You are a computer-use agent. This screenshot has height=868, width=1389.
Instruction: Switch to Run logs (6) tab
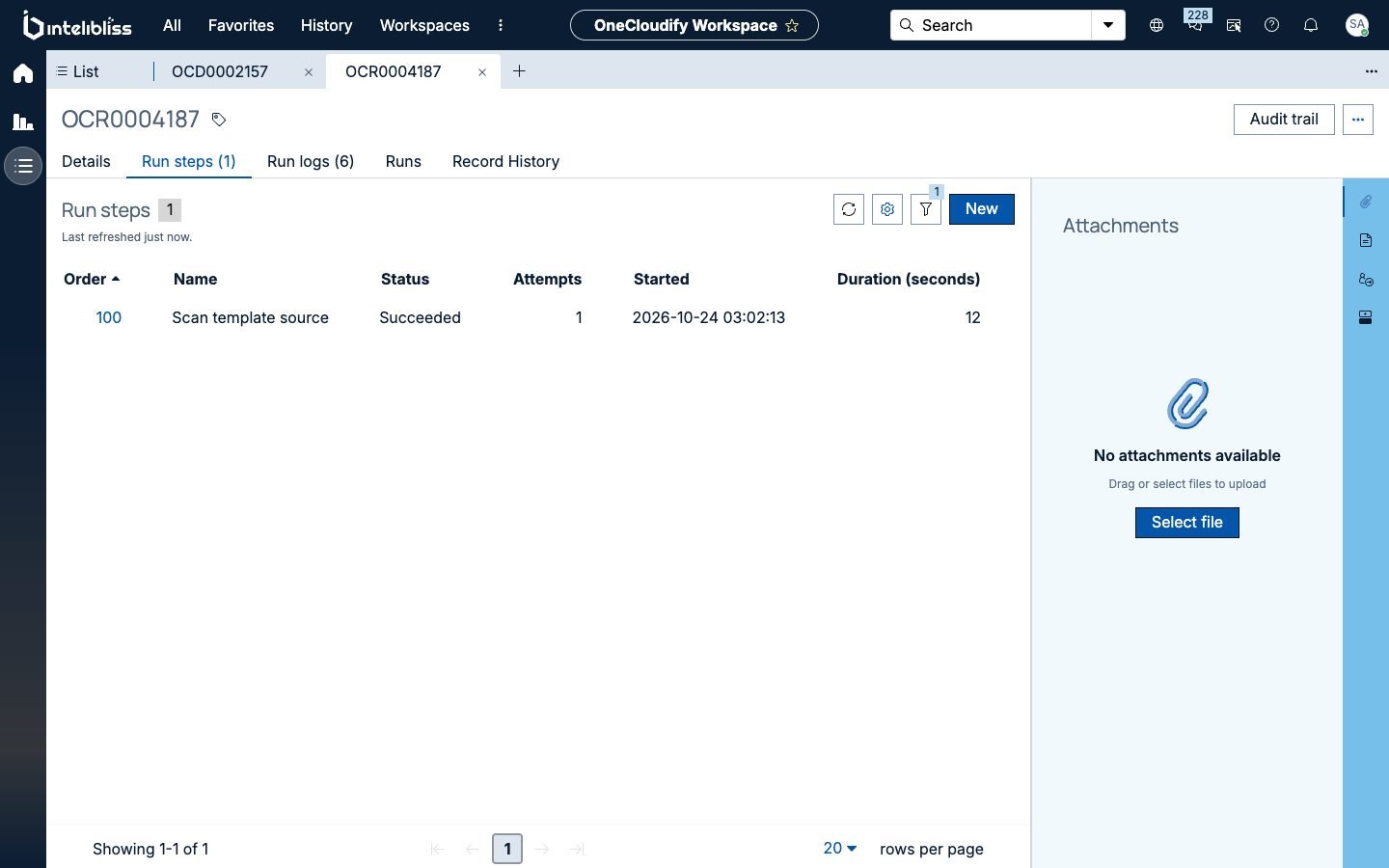[311, 161]
